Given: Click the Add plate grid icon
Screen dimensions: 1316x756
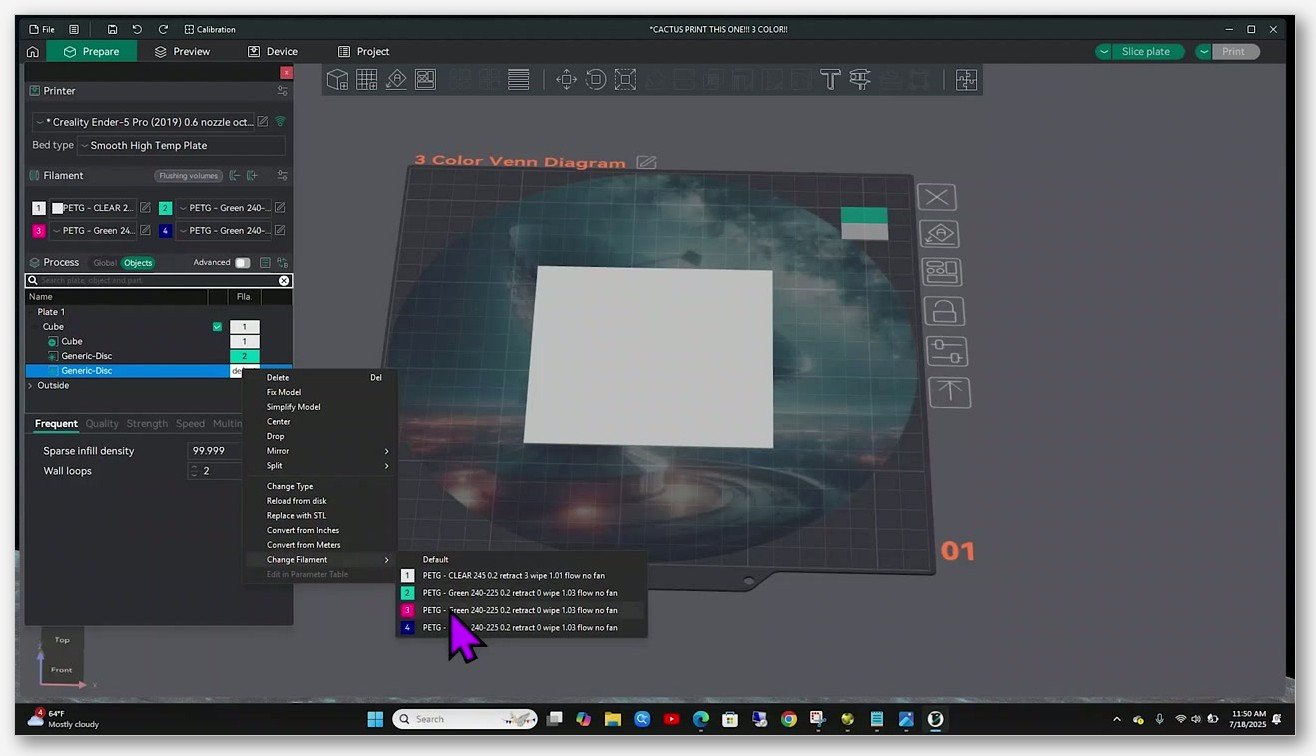Looking at the screenshot, I should click(367, 79).
